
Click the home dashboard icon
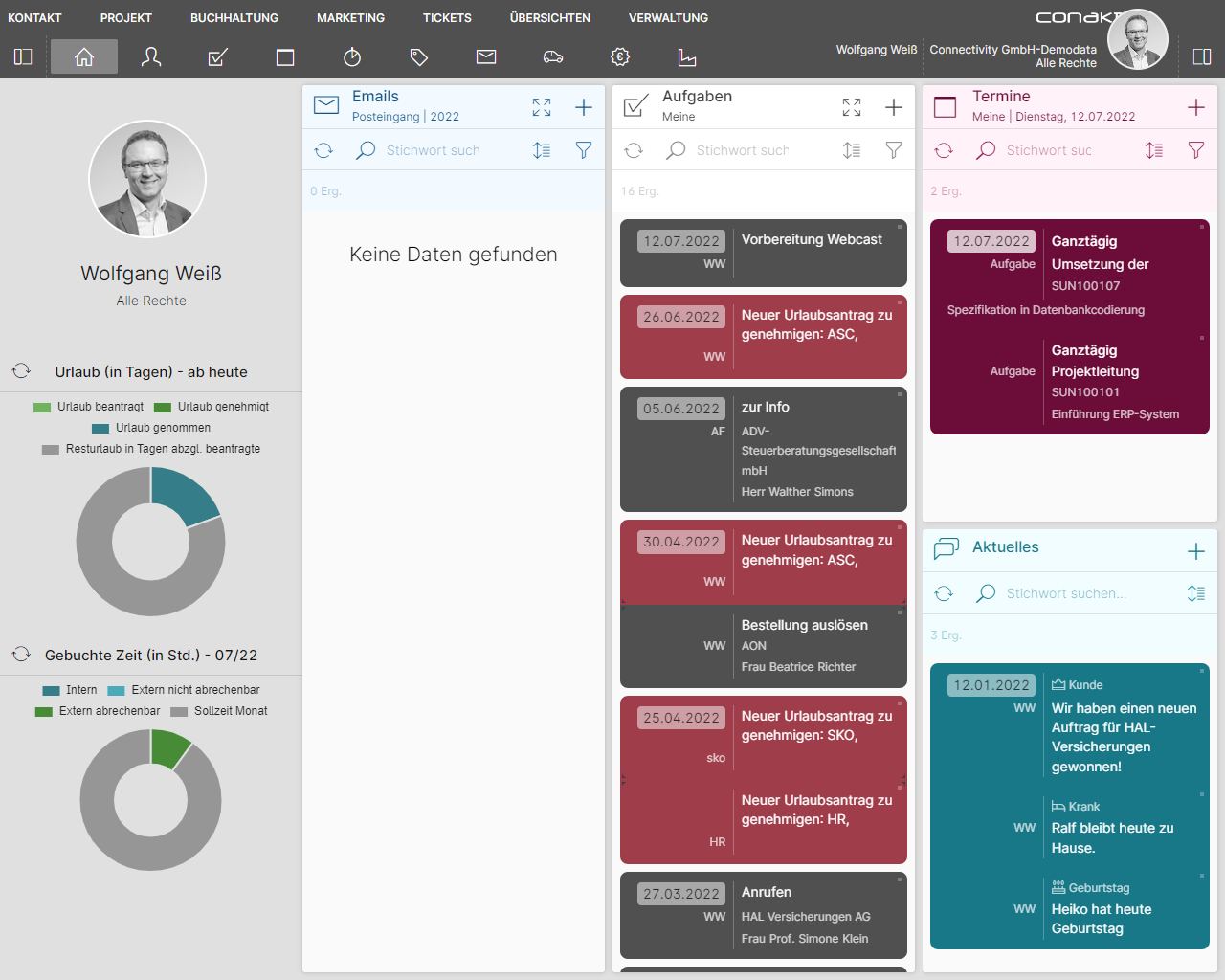pos(84,57)
